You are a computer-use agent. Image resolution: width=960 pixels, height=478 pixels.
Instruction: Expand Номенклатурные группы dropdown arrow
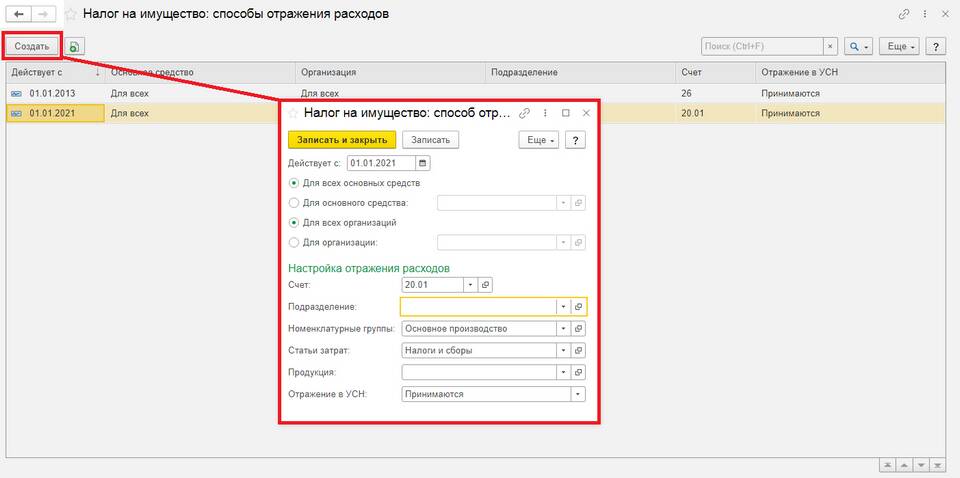(x=564, y=329)
